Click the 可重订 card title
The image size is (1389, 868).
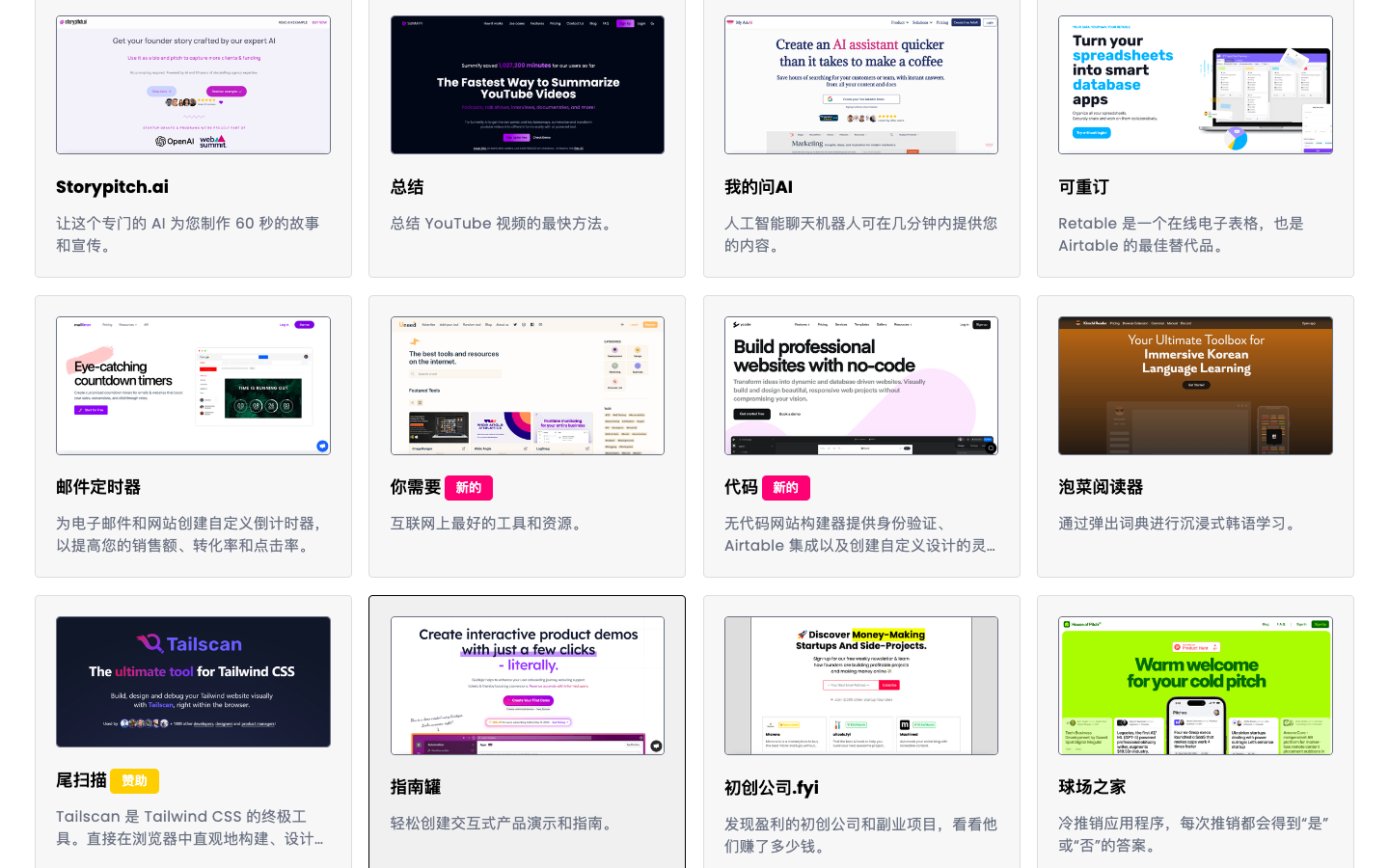point(1083,187)
